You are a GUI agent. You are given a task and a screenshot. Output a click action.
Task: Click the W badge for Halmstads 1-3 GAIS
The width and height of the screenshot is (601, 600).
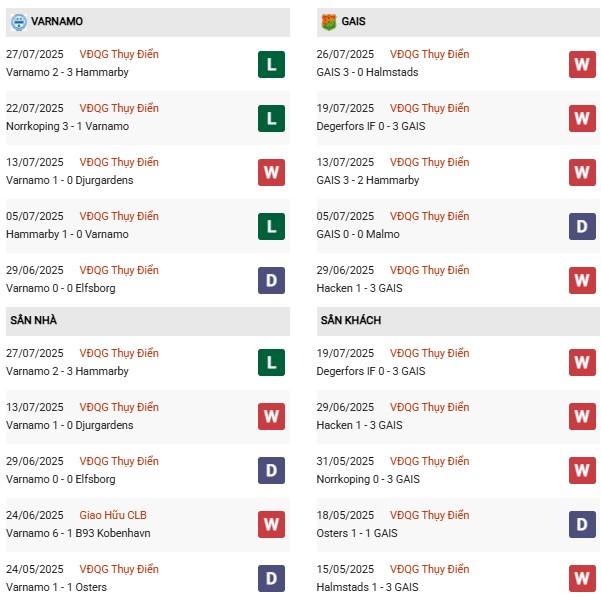click(582, 579)
